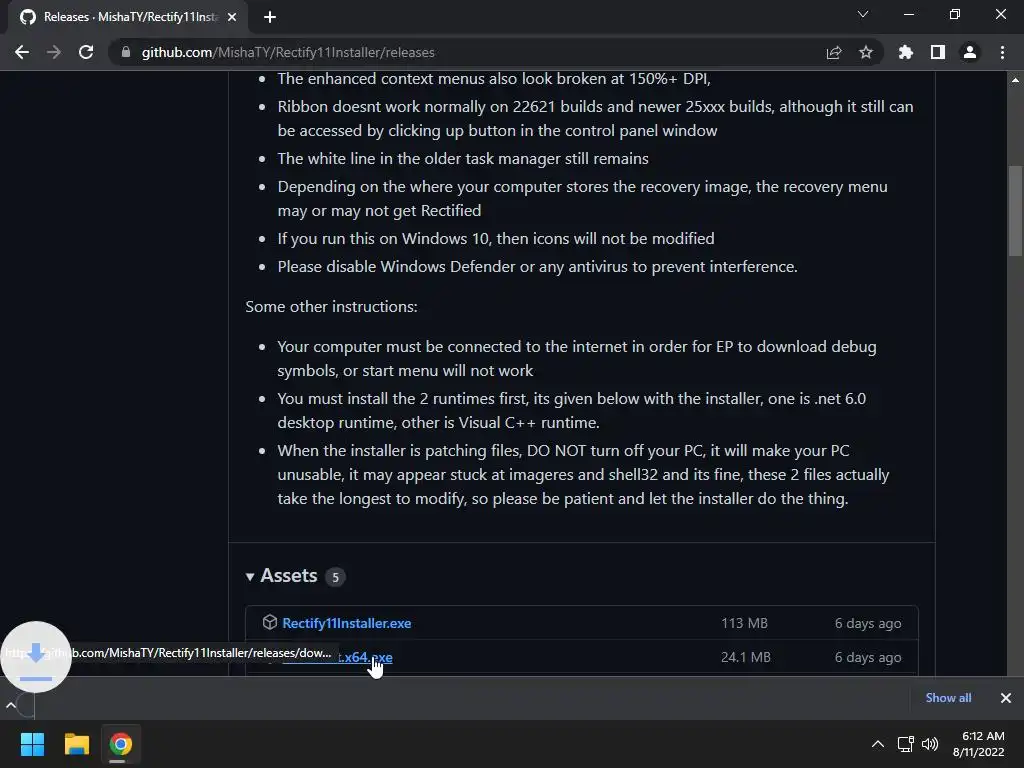Click the Assets count badge '5'
The image size is (1024, 768).
tap(335, 577)
